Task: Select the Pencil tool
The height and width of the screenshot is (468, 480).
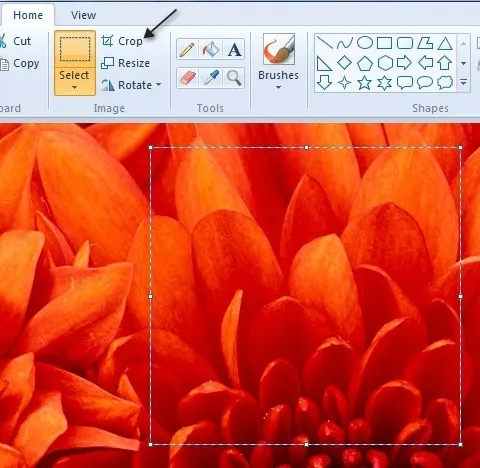Action: (187, 50)
